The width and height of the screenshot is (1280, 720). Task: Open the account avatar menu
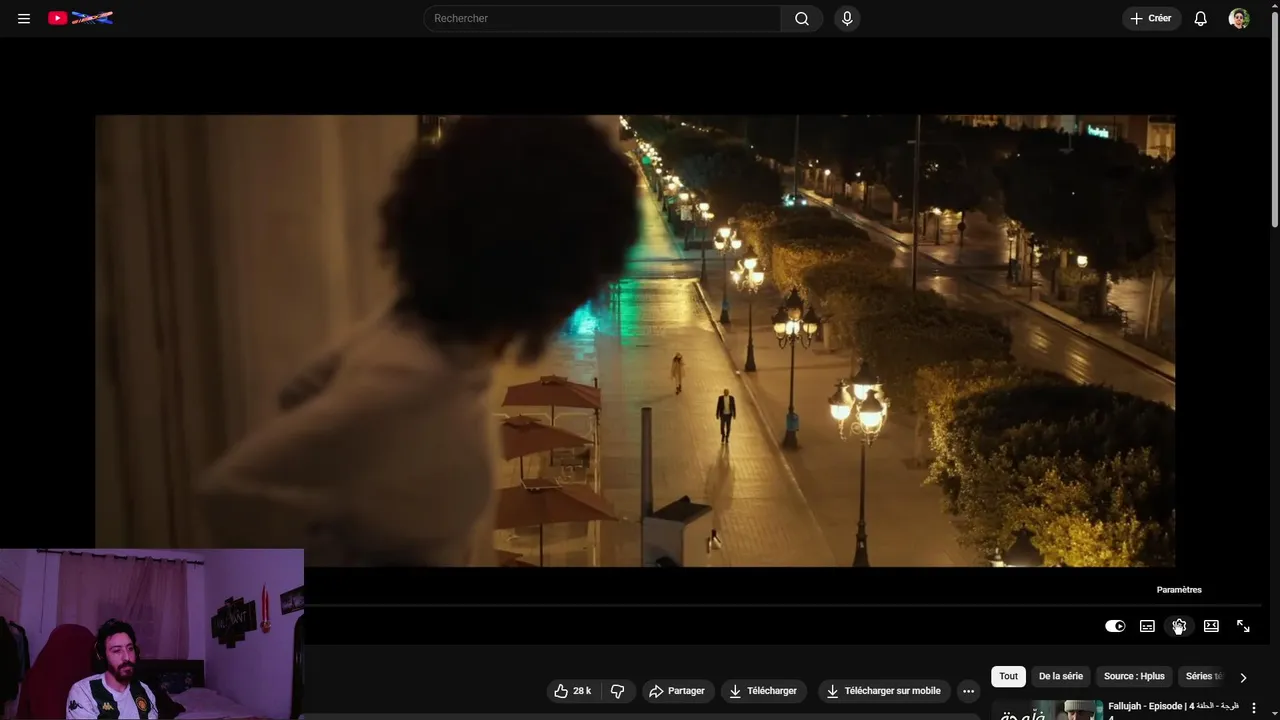[1239, 18]
